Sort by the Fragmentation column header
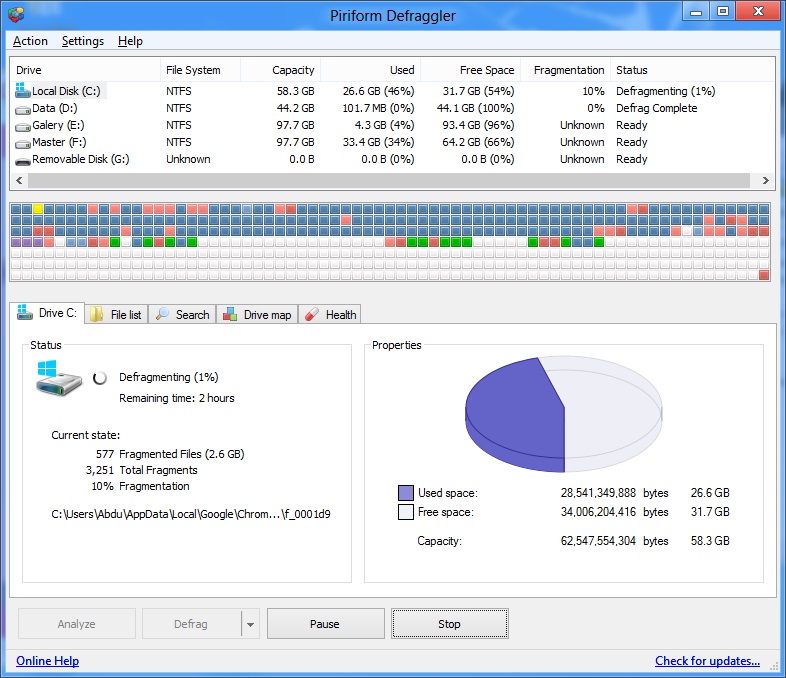The height and width of the screenshot is (678, 786). tap(565, 70)
